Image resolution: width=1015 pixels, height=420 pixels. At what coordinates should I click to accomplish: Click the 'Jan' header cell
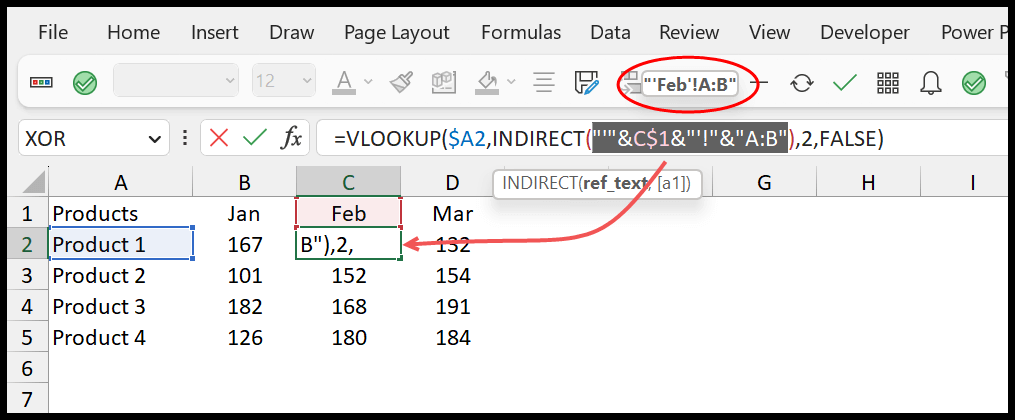244,214
